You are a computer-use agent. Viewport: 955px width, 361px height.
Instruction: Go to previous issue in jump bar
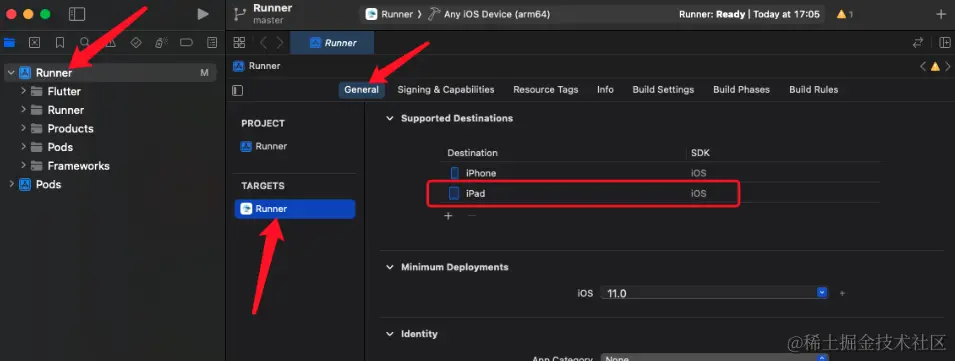[923, 66]
